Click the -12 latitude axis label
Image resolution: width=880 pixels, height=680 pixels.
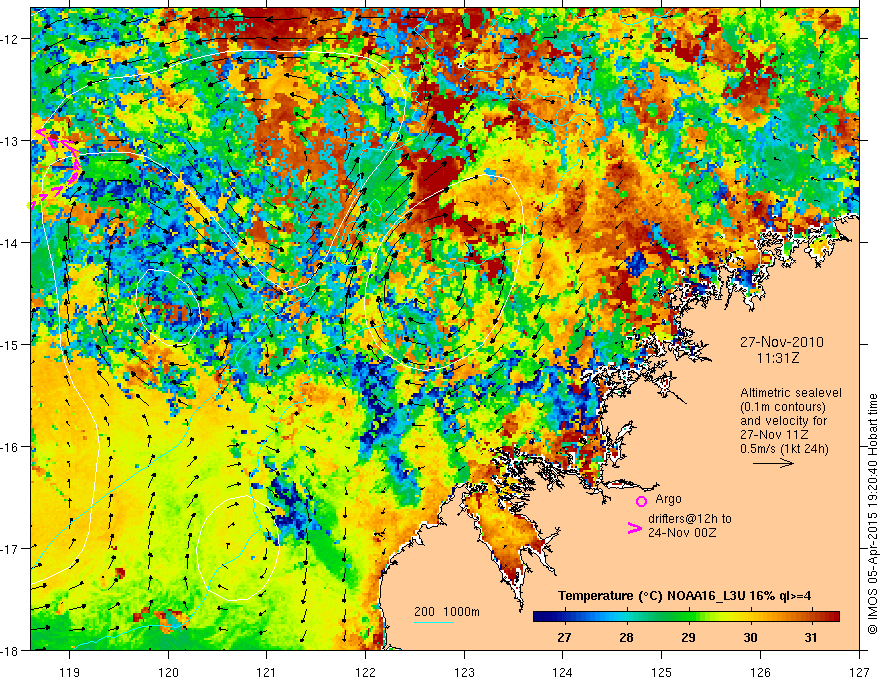coord(10,39)
